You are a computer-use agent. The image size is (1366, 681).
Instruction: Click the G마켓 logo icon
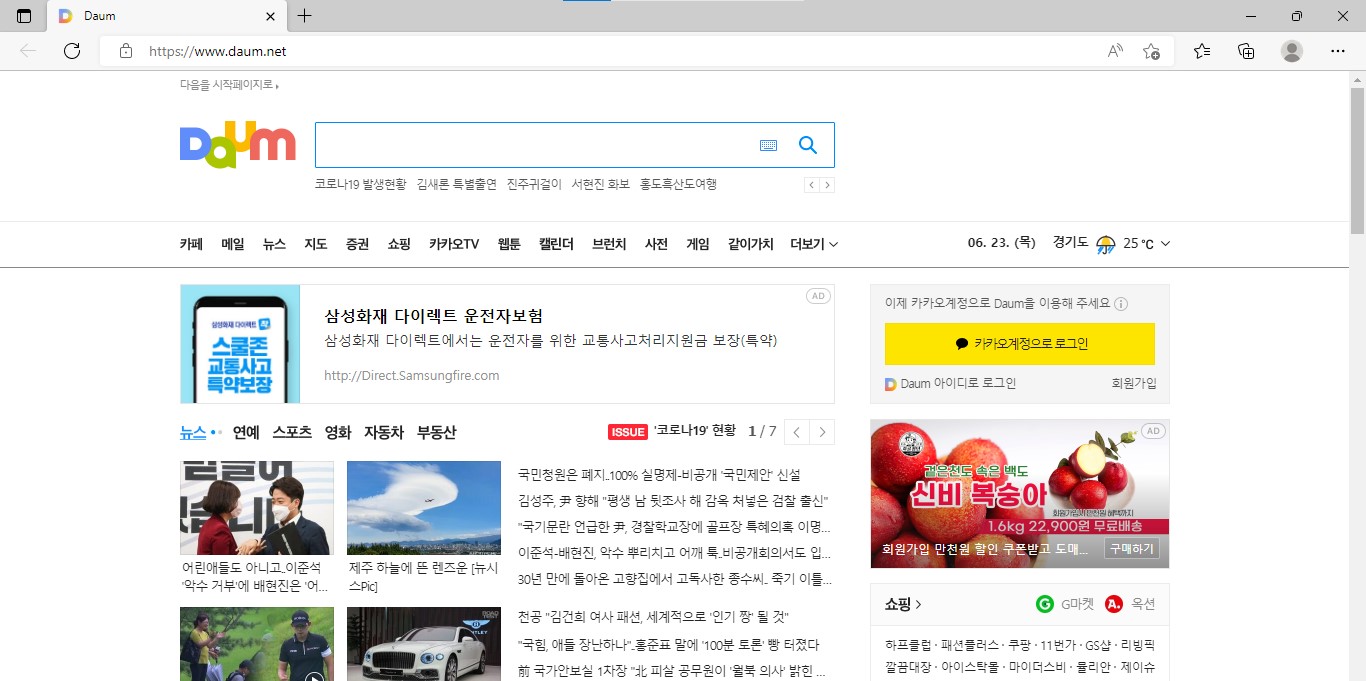(1045, 604)
